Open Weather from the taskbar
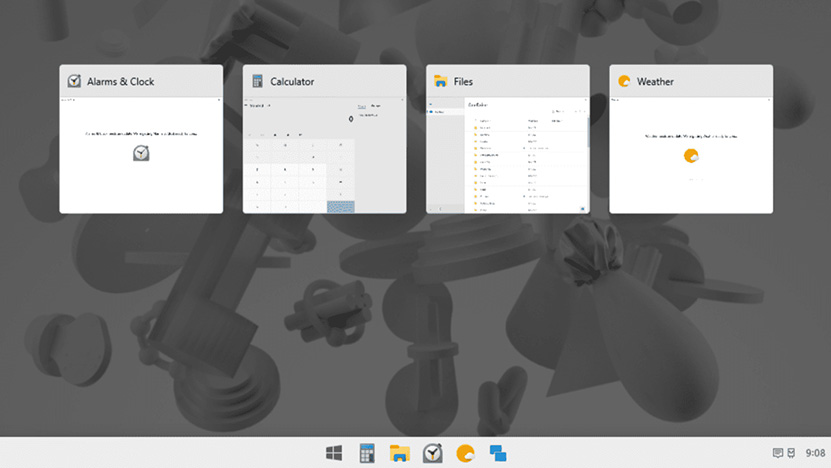The image size is (831, 468). (x=465, y=453)
